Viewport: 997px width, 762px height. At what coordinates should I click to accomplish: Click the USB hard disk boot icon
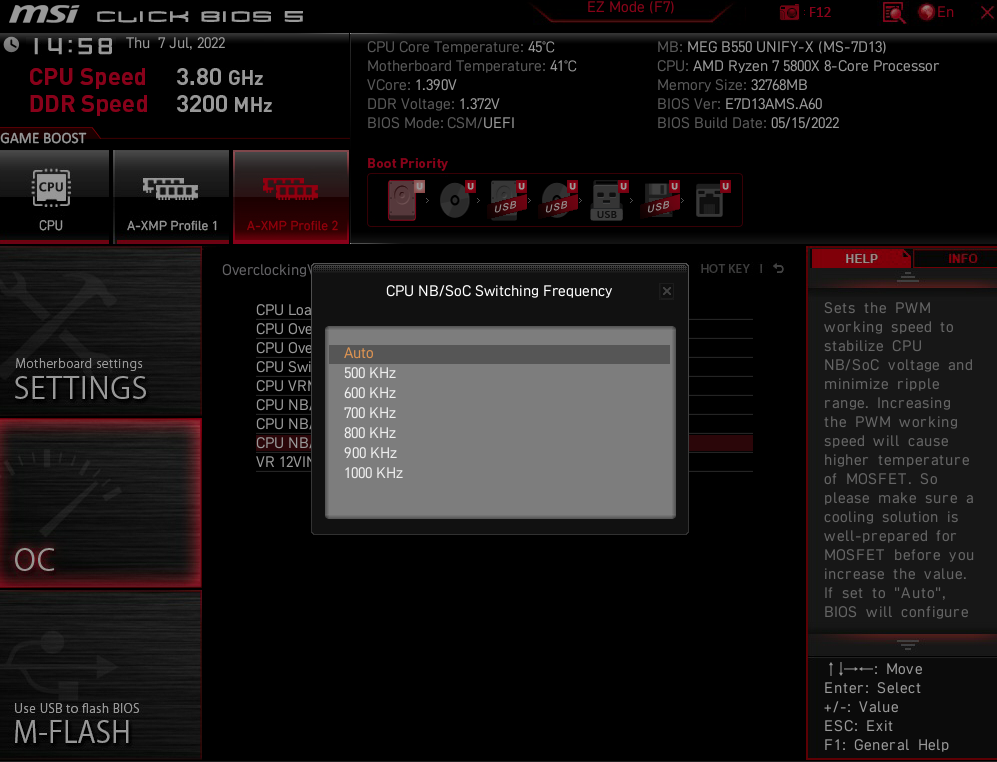(x=507, y=200)
